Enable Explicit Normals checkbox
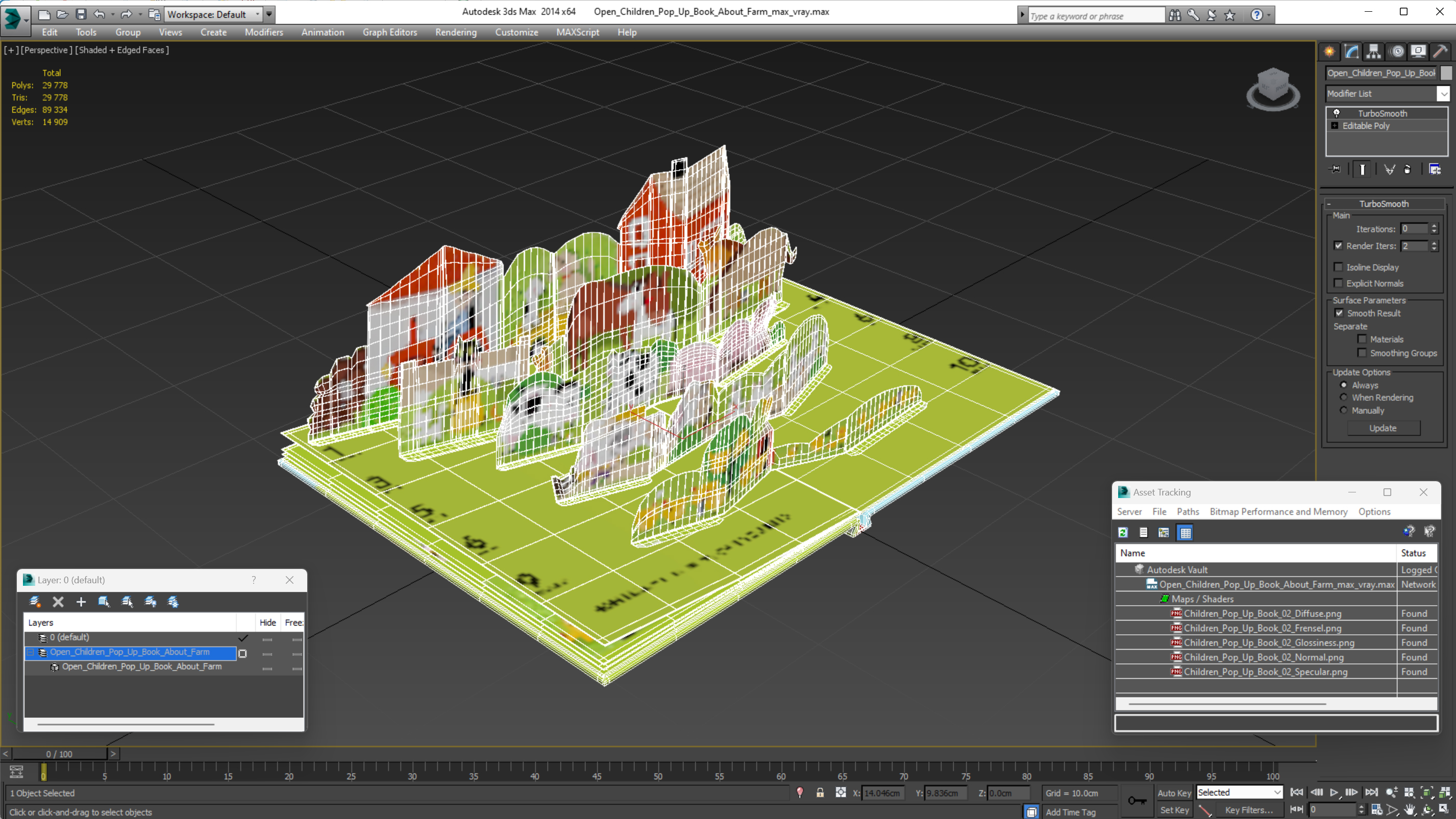This screenshot has width=1456, height=819. (1339, 283)
